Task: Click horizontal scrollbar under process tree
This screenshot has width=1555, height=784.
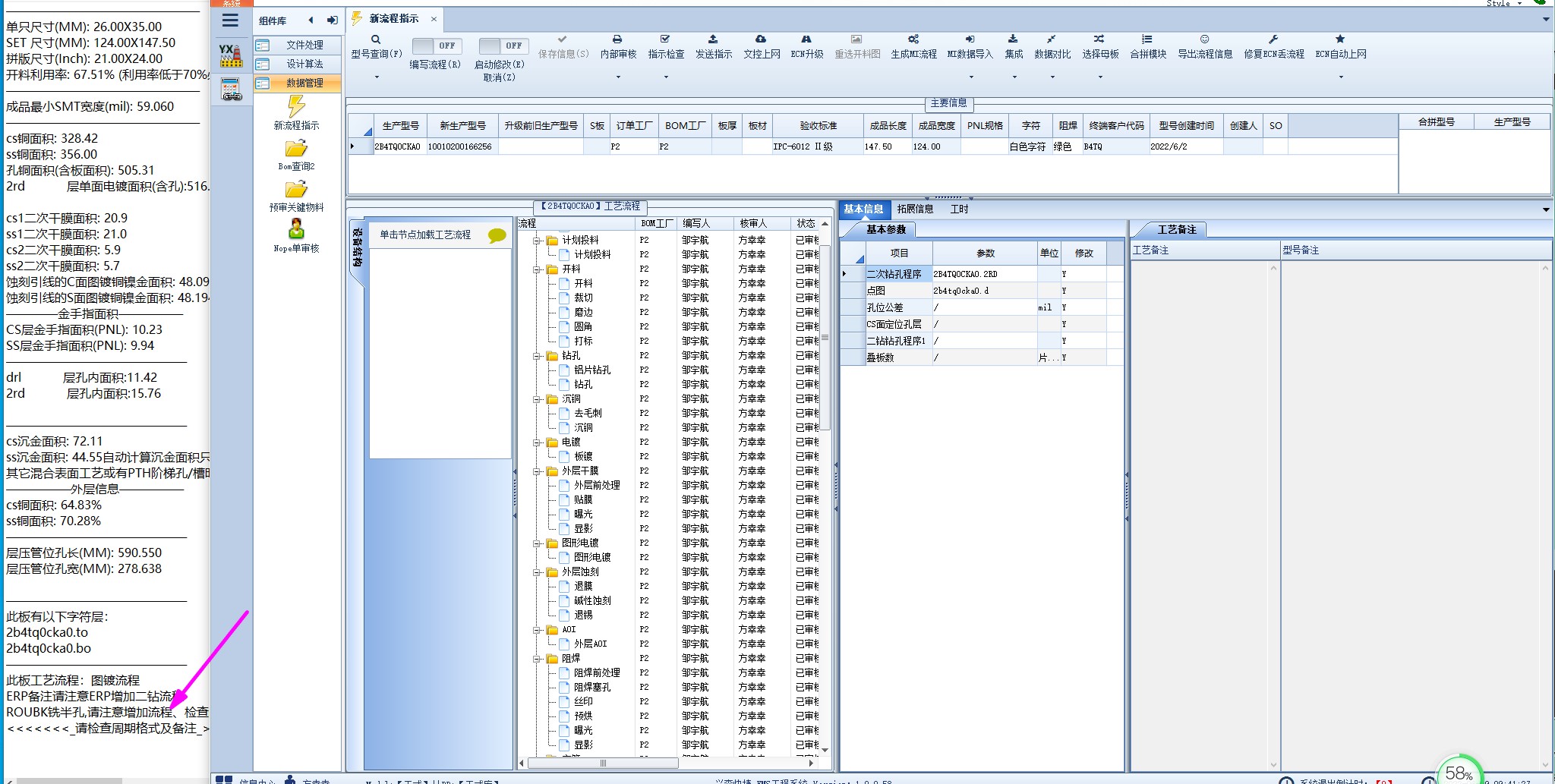Action: pyautogui.click(x=603, y=764)
